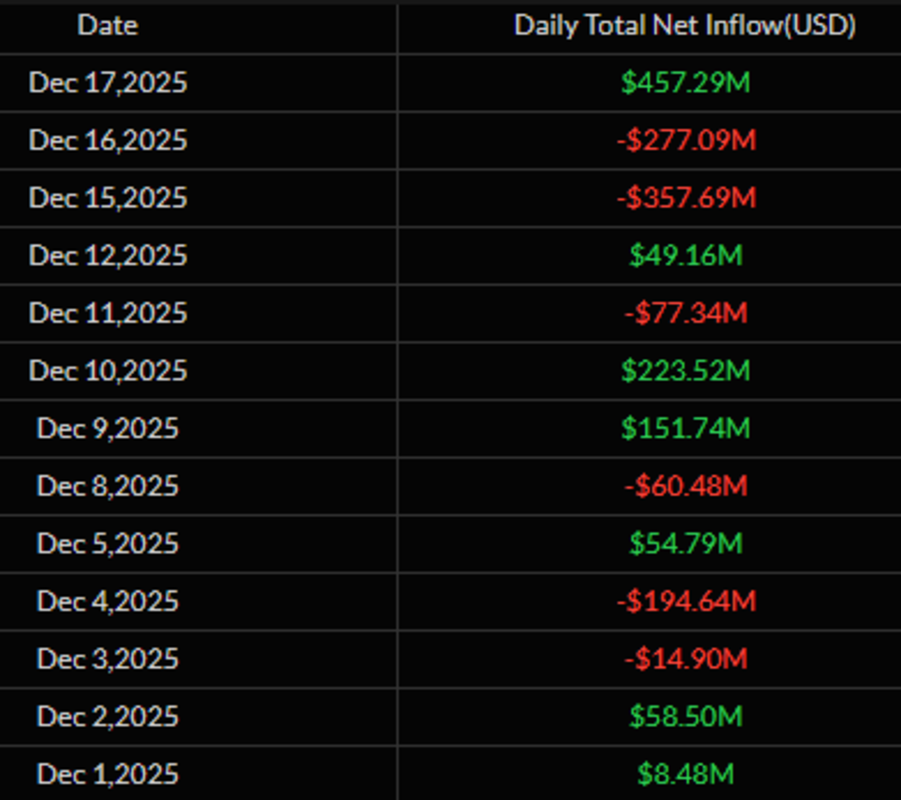901x800 pixels.
Task: Click the Daily Total Net Inflow(USD) header
Action: coord(685,26)
